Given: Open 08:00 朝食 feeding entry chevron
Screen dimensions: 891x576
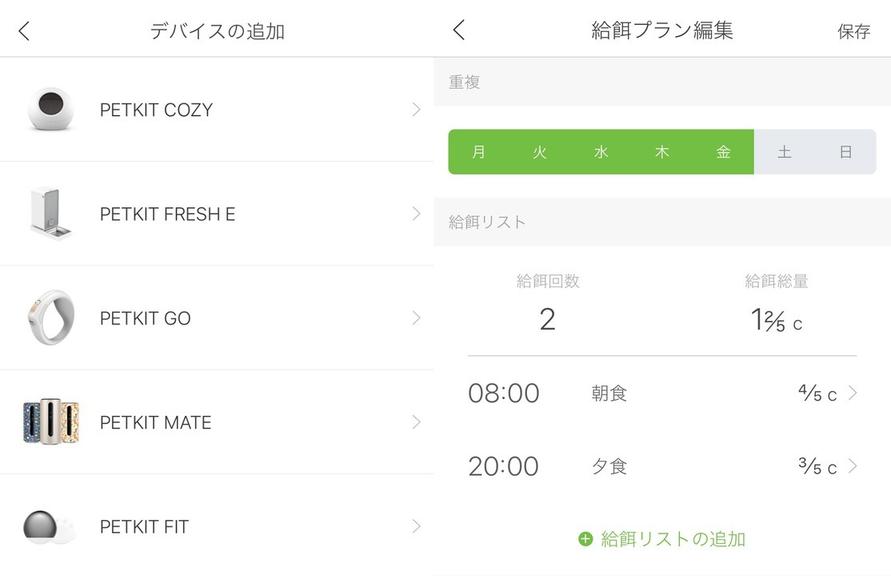Looking at the screenshot, I should (853, 393).
